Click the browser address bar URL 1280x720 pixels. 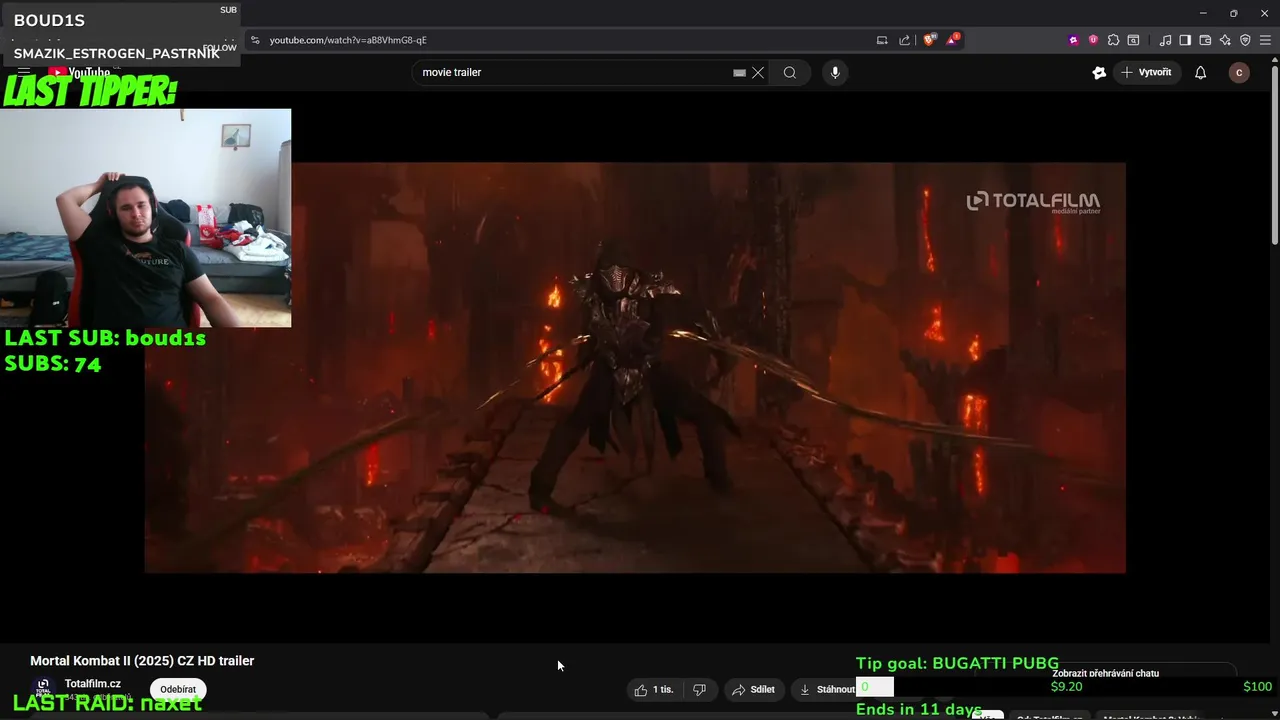click(x=348, y=40)
